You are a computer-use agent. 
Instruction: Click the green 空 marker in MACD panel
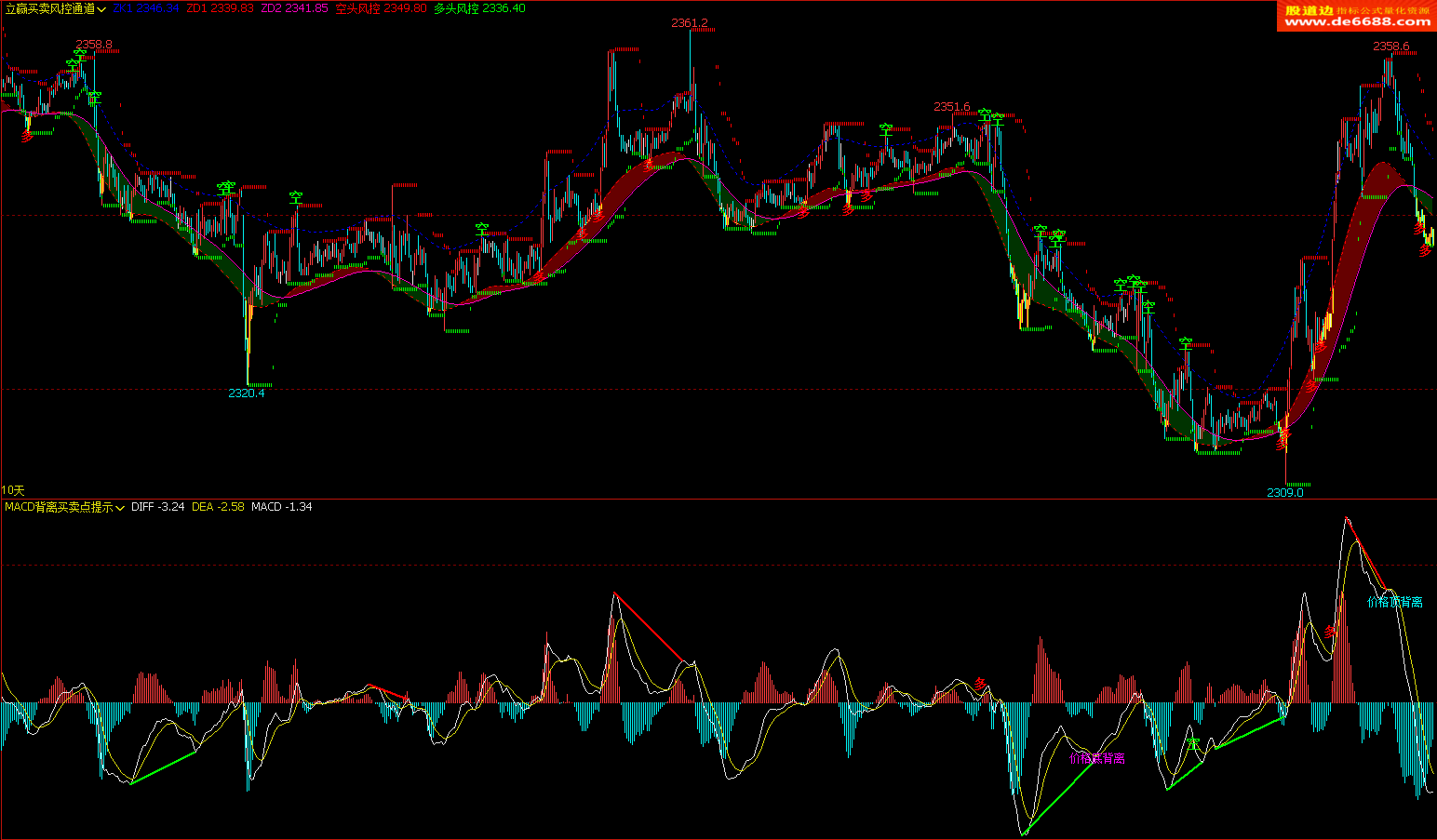pos(1193,744)
